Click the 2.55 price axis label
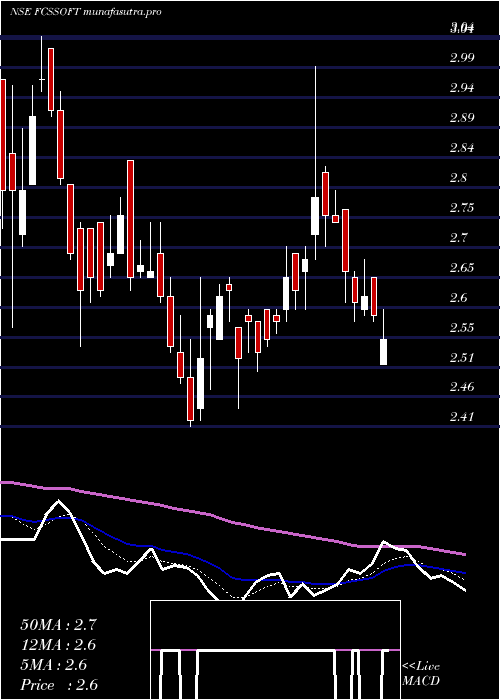 pos(462,328)
